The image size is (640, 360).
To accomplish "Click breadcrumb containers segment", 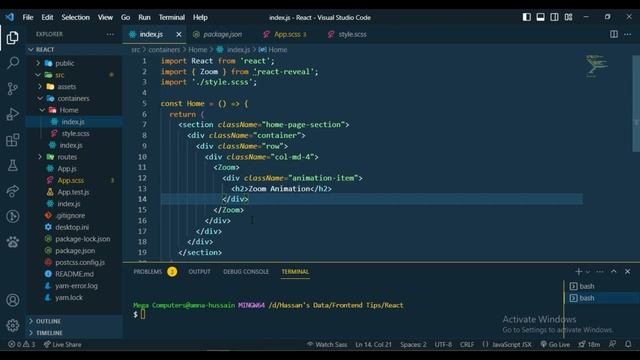I will pyautogui.click(x=164, y=50).
